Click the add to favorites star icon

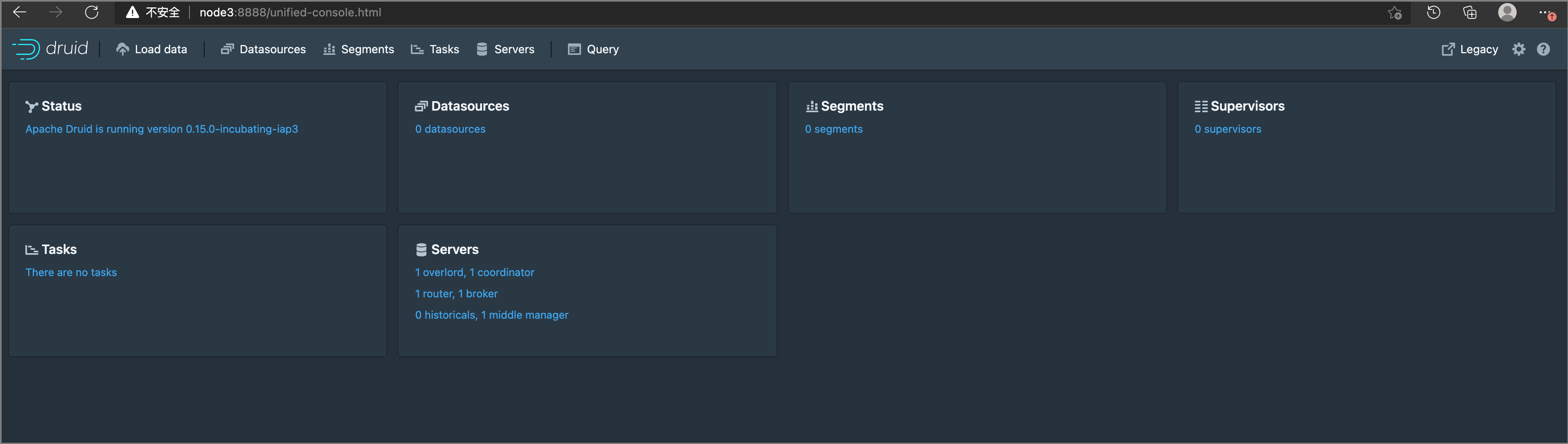point(1395,13)
